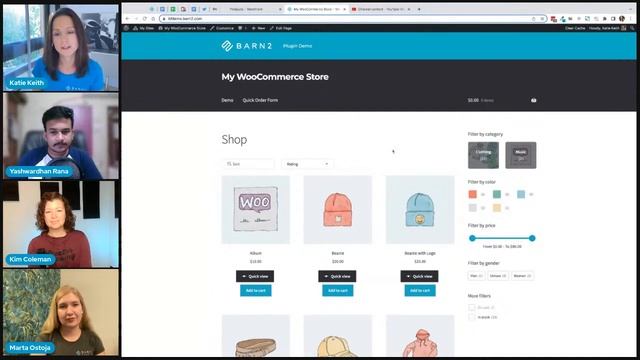Check the In stock filter checkbox
This screenshot has width=640, height=360.
(x=472, y=317)
